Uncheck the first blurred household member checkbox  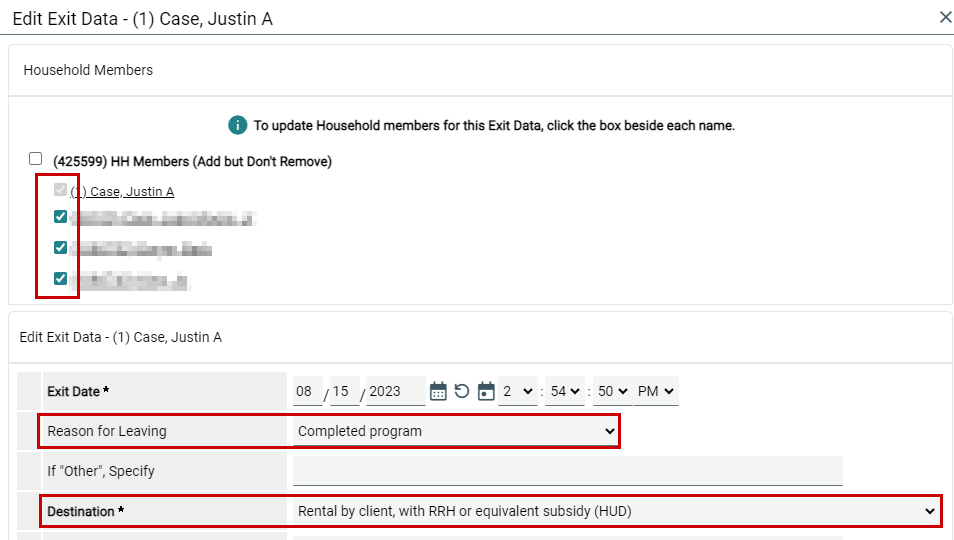pos(60,216)
